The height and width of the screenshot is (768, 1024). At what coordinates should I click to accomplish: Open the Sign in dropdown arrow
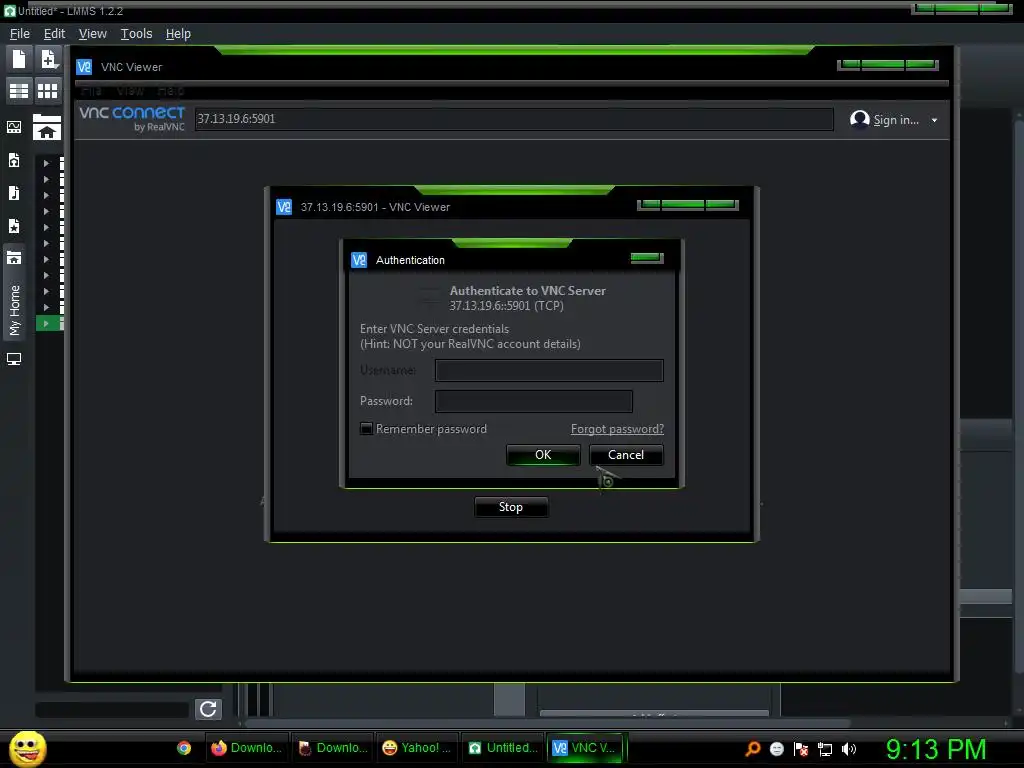pos(935,120)
